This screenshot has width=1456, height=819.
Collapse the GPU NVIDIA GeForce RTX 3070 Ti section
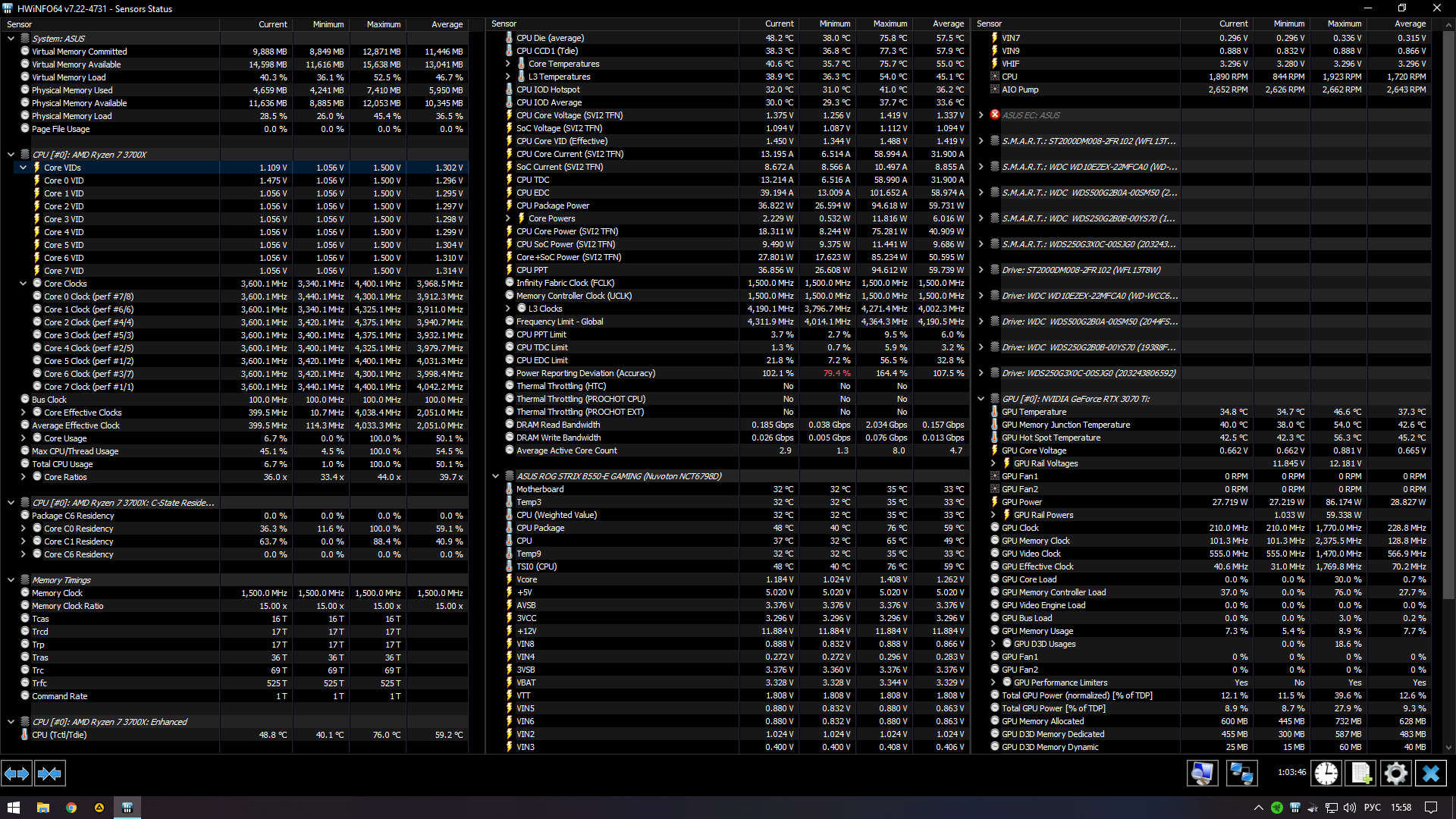[981, 399]
